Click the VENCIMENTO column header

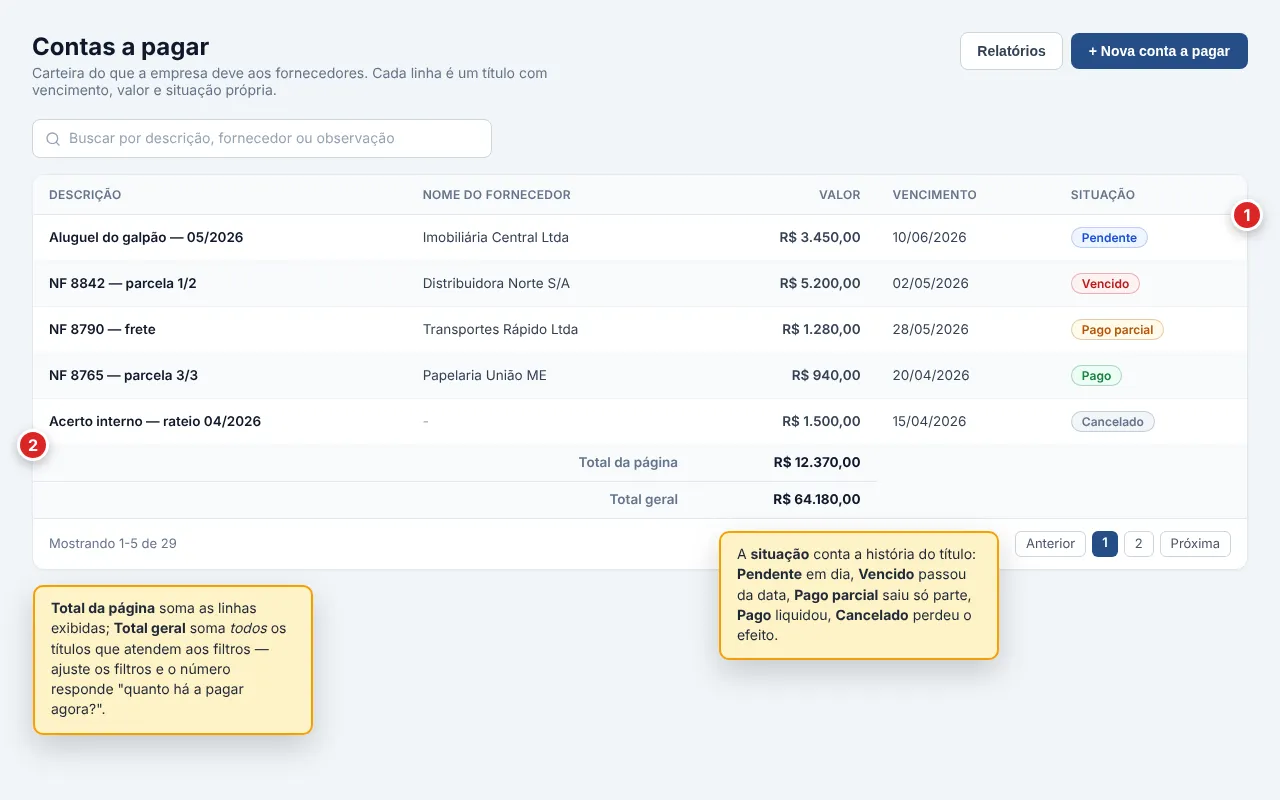pos(935,195)
